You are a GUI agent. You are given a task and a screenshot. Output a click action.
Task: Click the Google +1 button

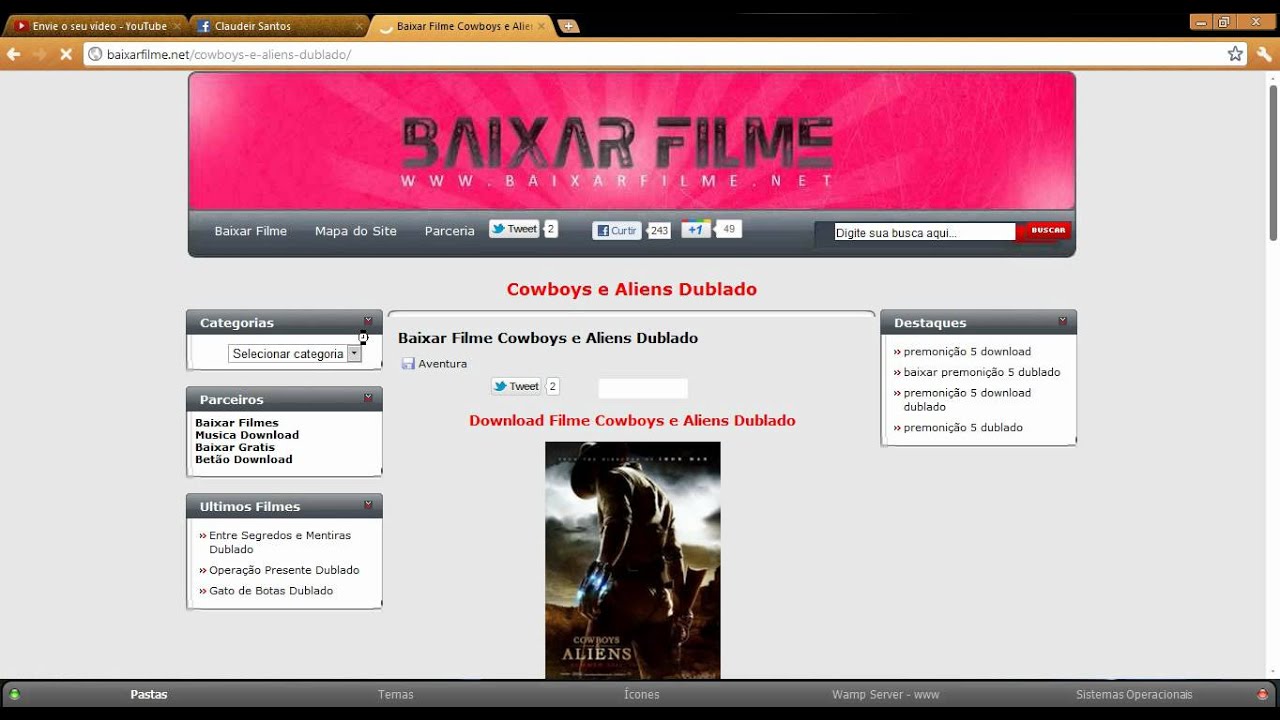point(696,229)
